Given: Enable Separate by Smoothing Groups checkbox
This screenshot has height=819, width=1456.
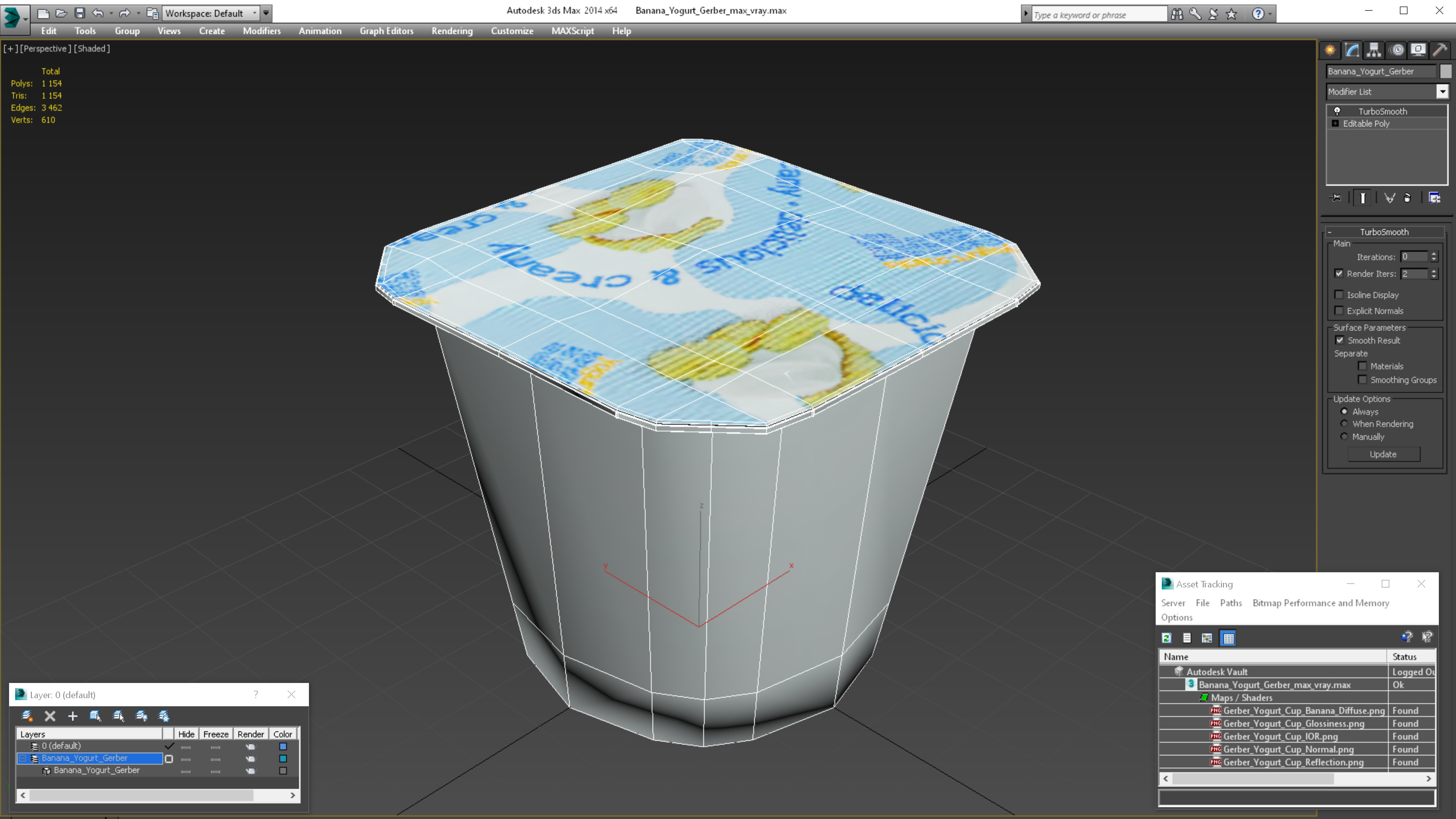Looking at the screenshot, I should 1363,380.
